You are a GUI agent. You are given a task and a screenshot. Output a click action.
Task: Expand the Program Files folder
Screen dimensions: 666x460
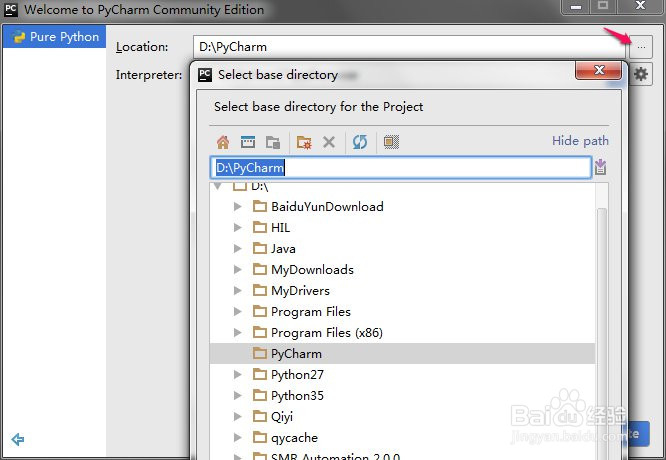pyautogui.click(x=238, y=311)
